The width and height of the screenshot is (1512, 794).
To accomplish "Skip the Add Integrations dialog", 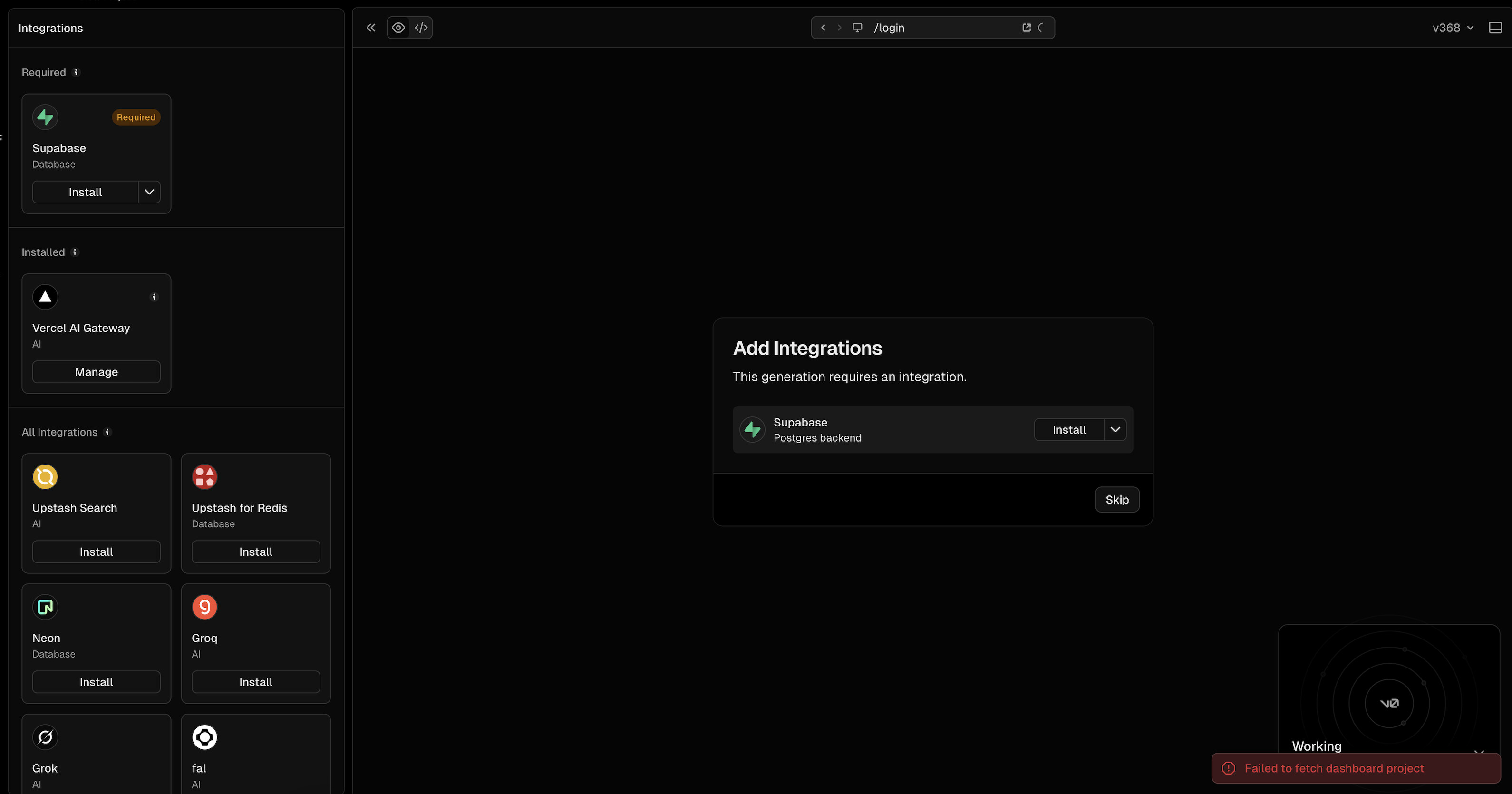I will click(x=1116, y=499).
